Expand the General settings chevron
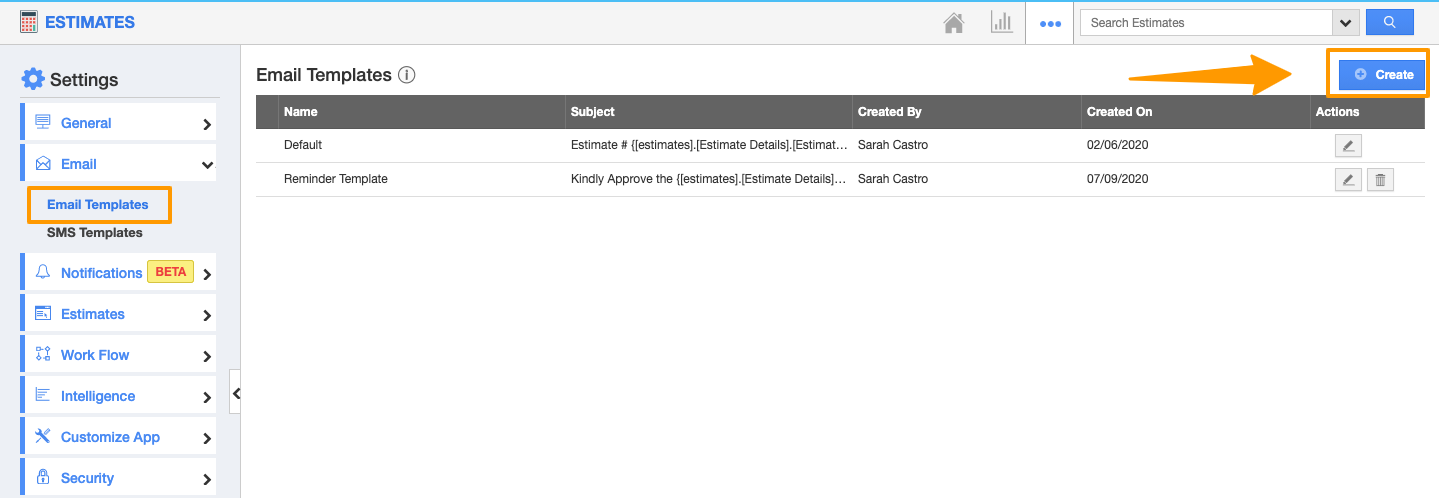This screenshot has width=1439, height=498. tap(207, 125)
